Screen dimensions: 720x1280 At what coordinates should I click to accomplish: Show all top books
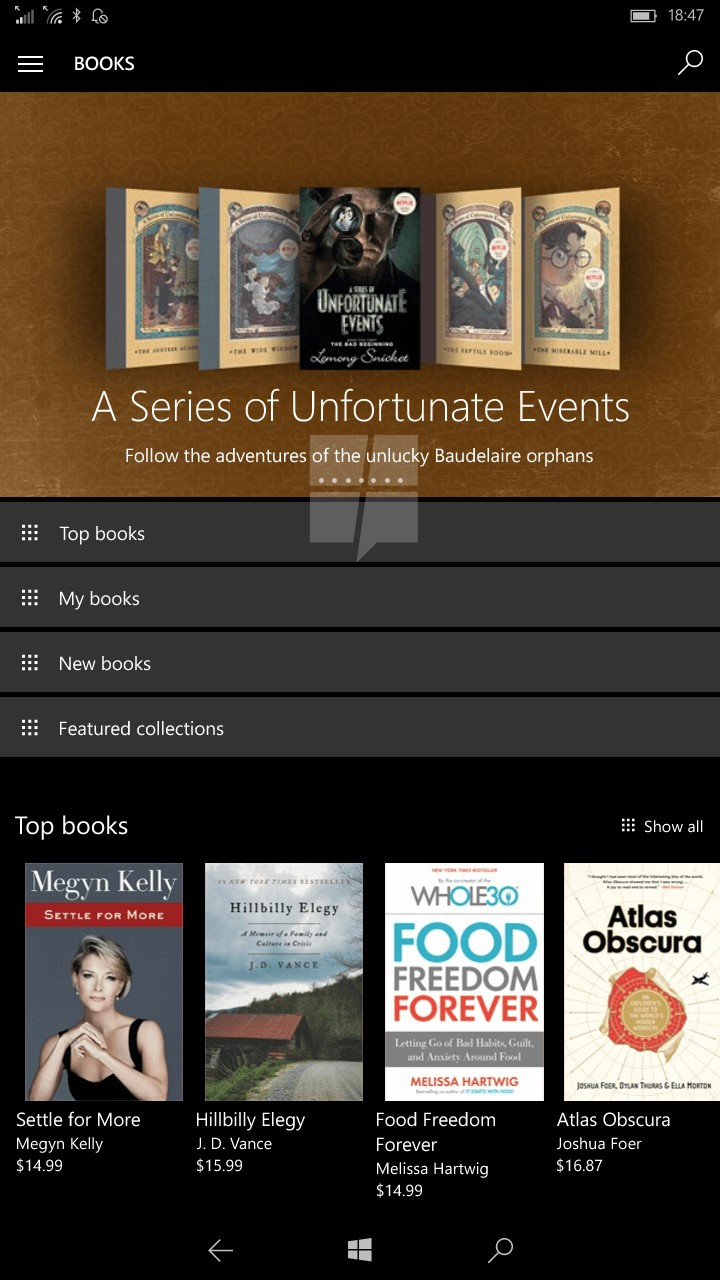(662, 826)
